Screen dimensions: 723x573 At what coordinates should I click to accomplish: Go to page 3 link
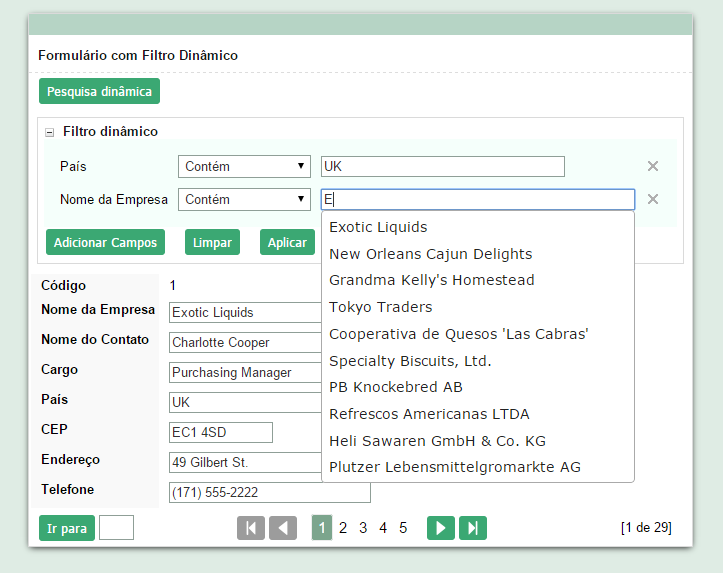(x=363, y=528)
